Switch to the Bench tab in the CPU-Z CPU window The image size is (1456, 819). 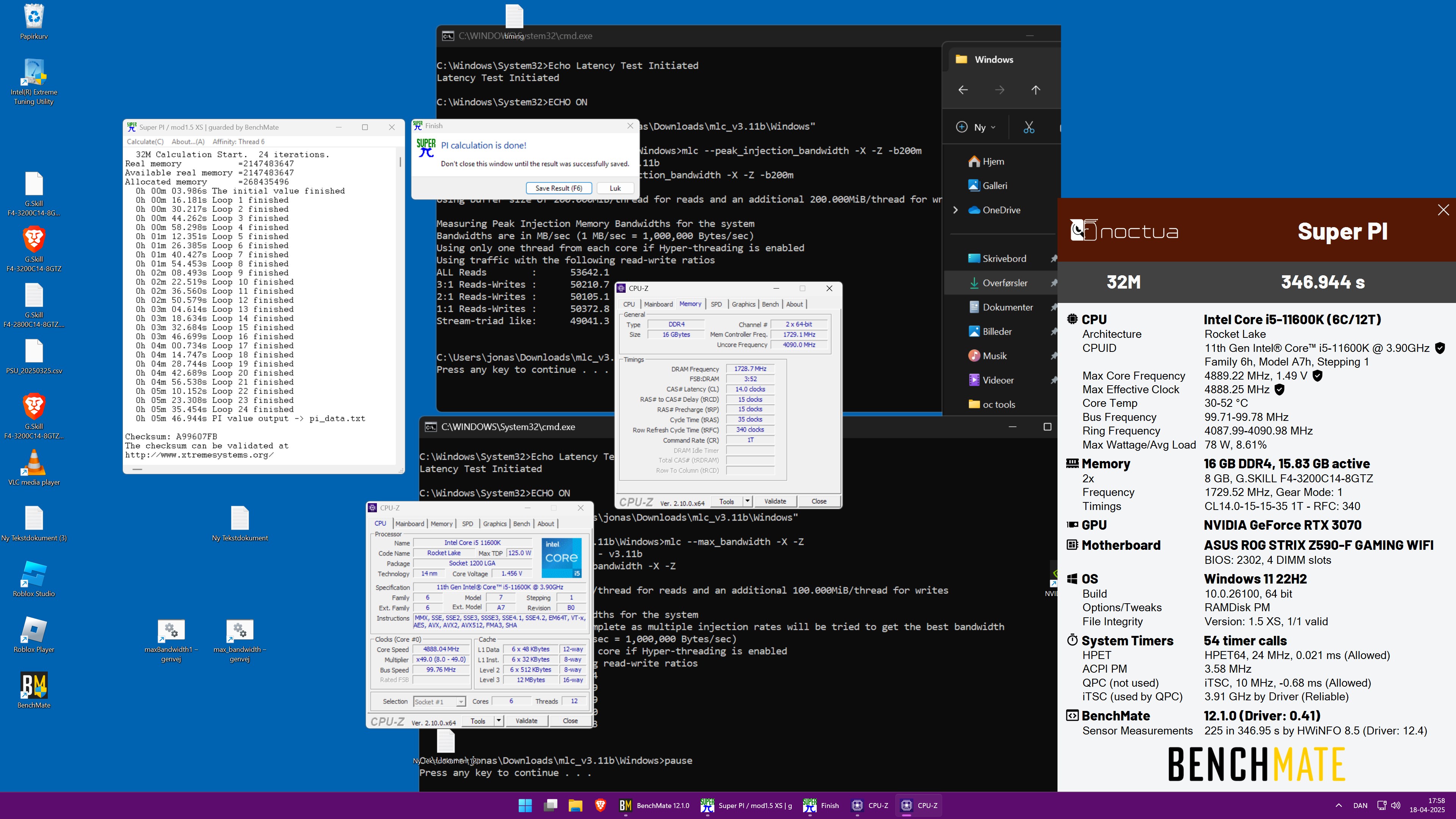[x=522, y=524]
